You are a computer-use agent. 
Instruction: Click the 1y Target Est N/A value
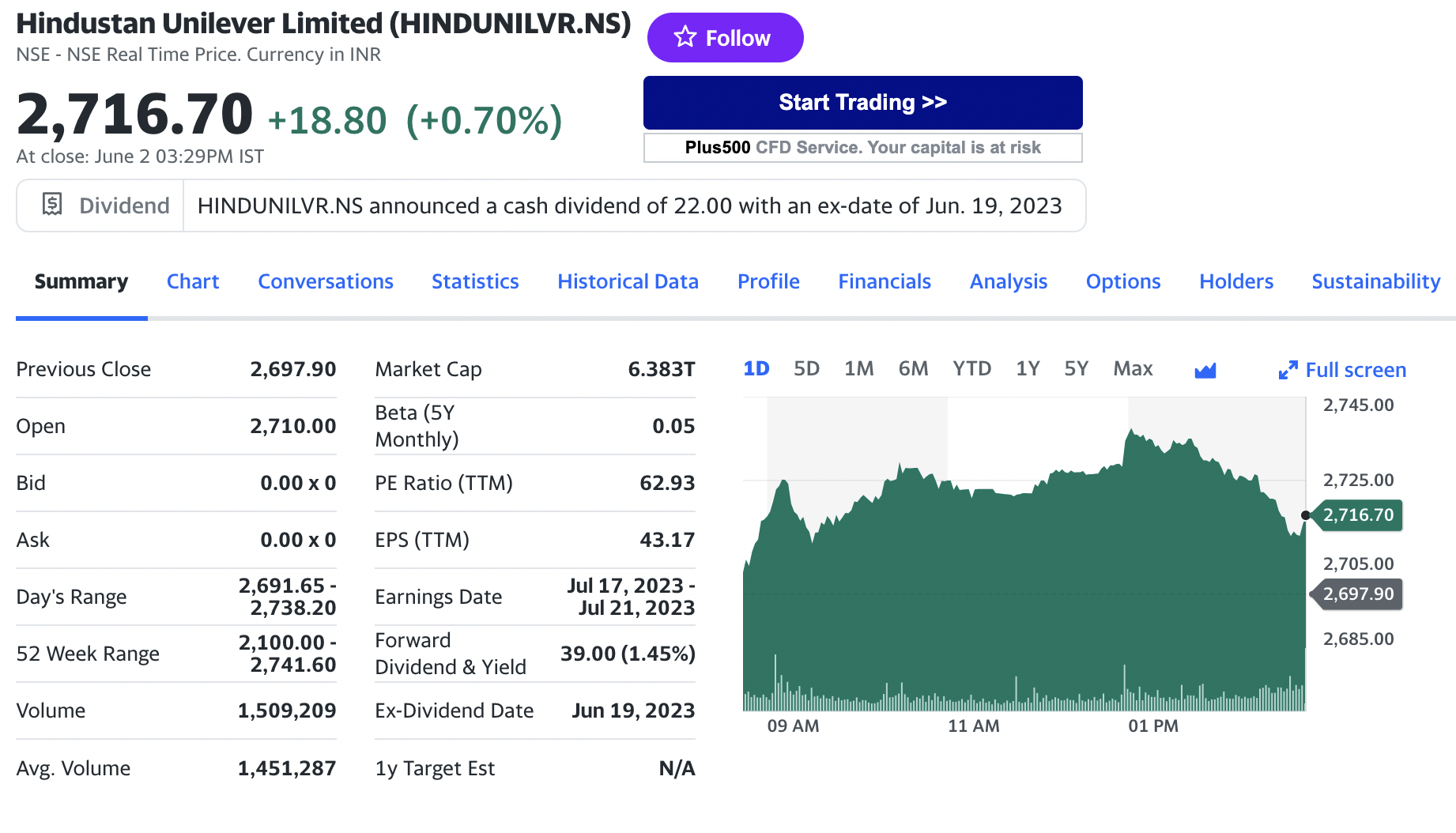[x=677, y=768]
